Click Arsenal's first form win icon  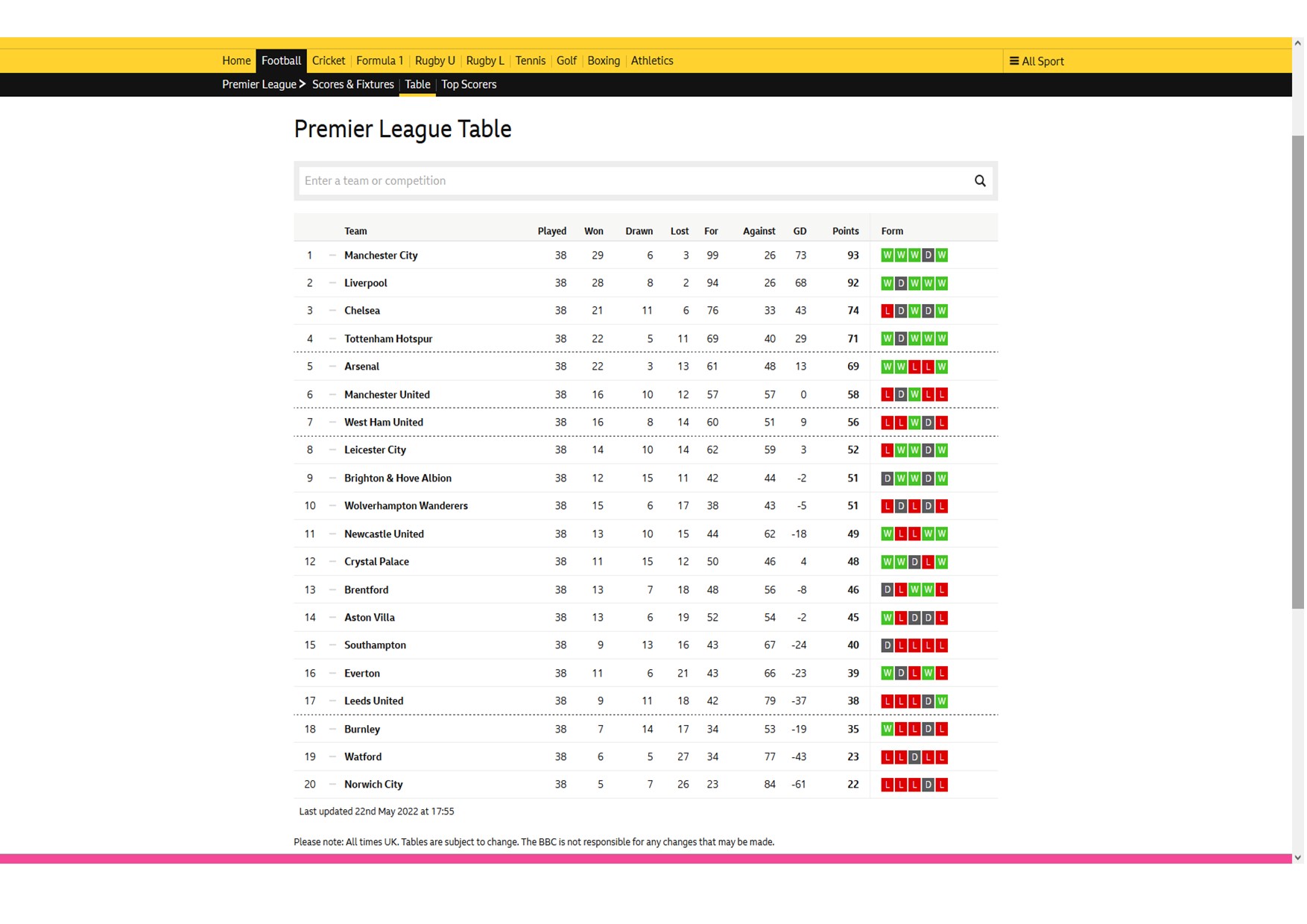coord(887,367)
